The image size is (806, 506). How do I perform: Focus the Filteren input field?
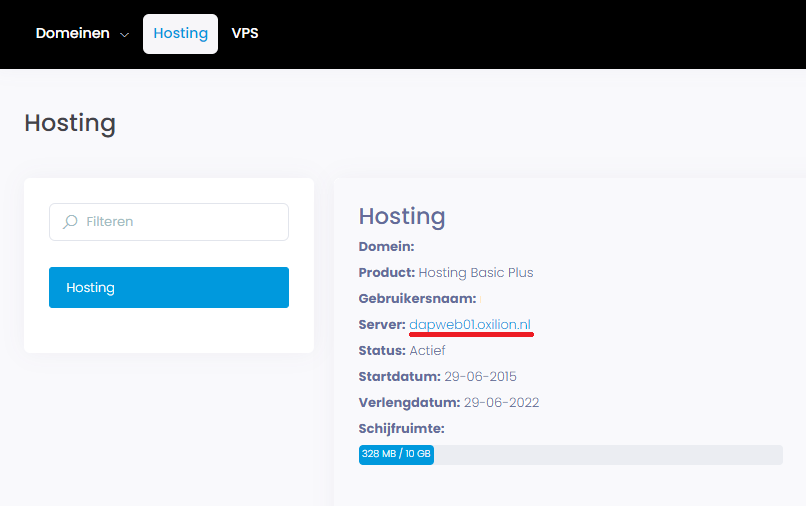pyautogui.click(x=169, y=222)
